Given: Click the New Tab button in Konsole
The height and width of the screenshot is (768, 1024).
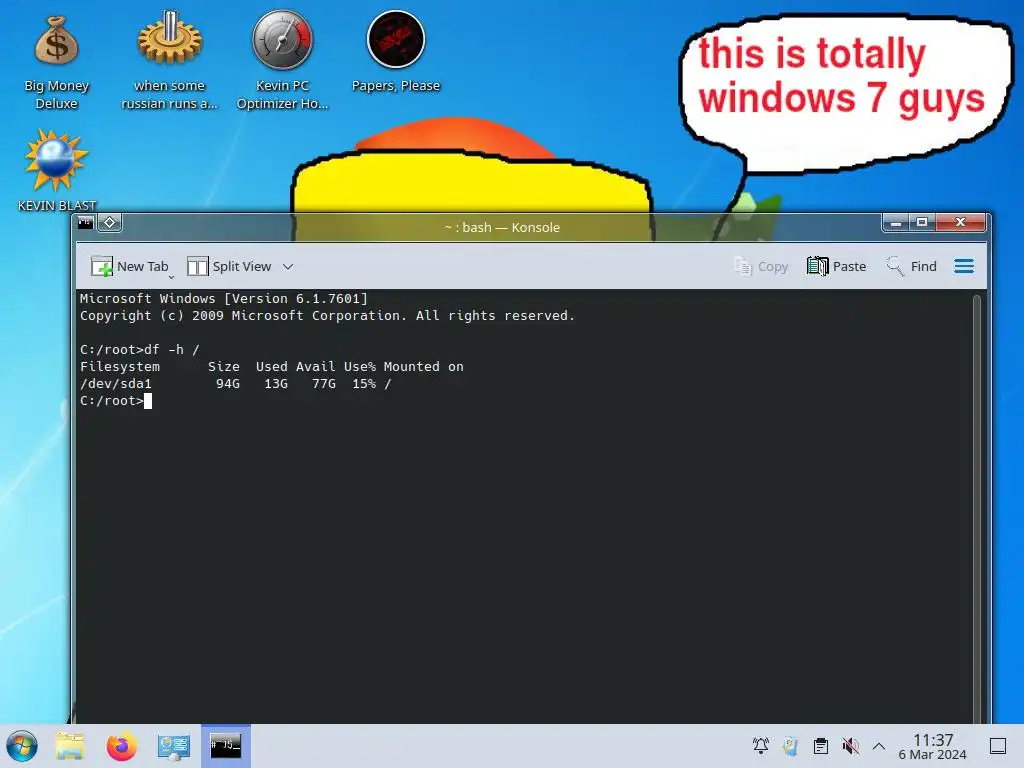Looking at the screenshot, I should (129, 266).
